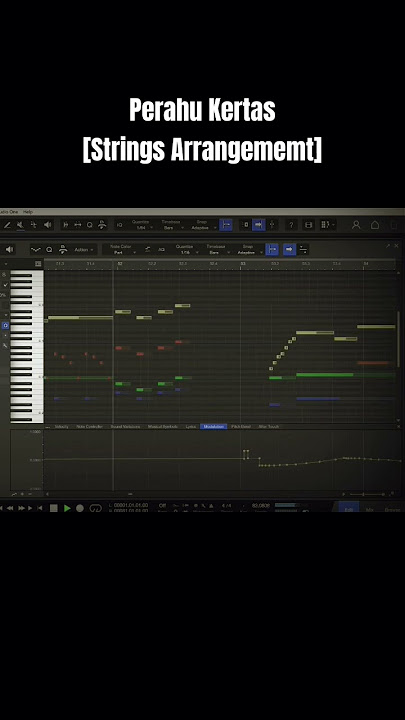Screen dimensions: 405x720
Task: Click the wrench icon in left sidebar
Action: (x=5, y=346)
